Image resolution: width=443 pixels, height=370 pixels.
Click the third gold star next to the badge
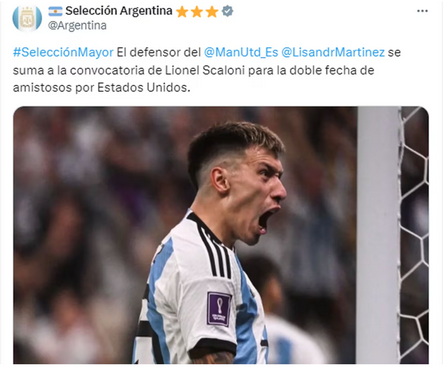(212, 12)
